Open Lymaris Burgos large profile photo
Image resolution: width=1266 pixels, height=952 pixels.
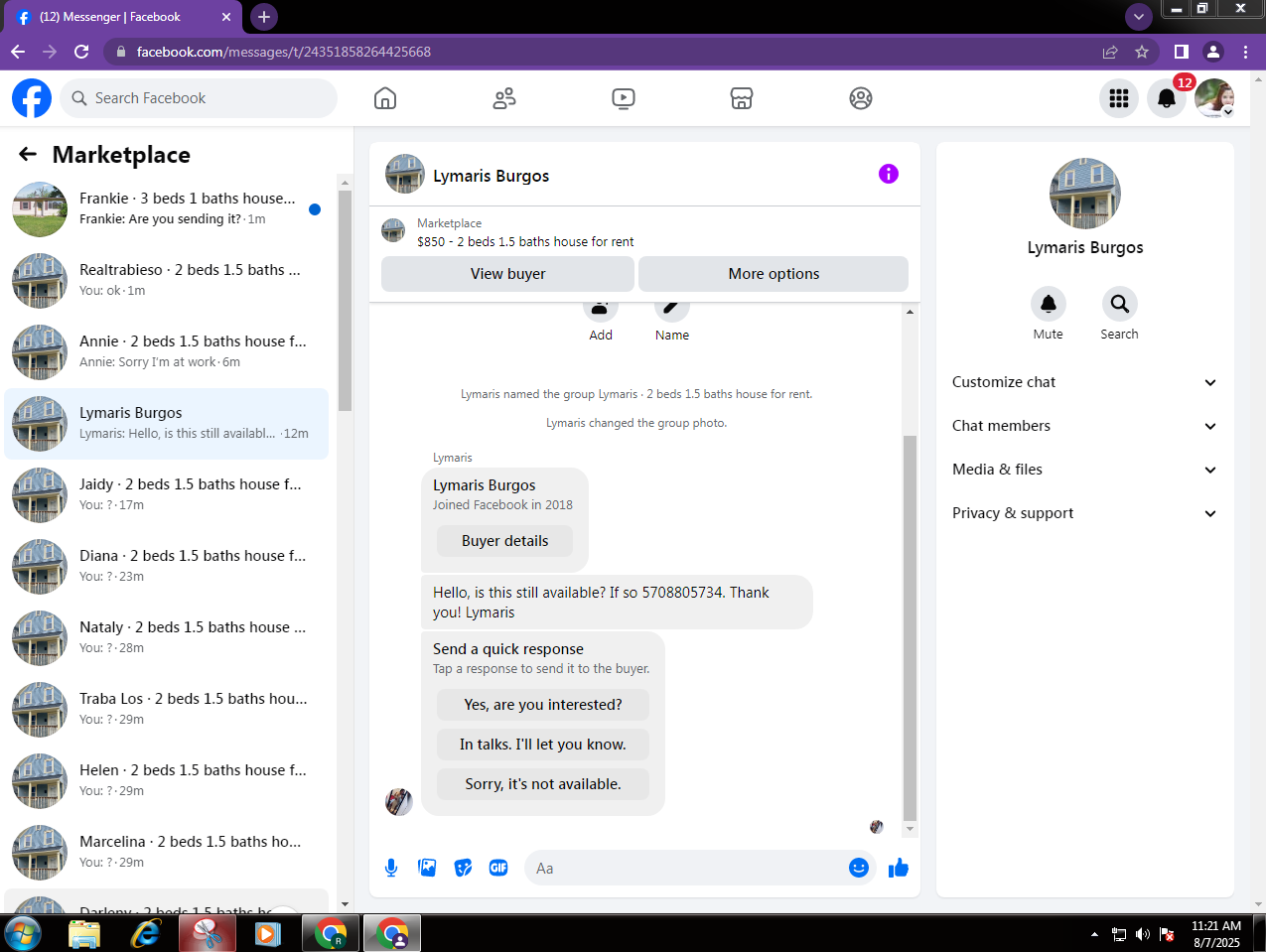tap(1085, 194)
